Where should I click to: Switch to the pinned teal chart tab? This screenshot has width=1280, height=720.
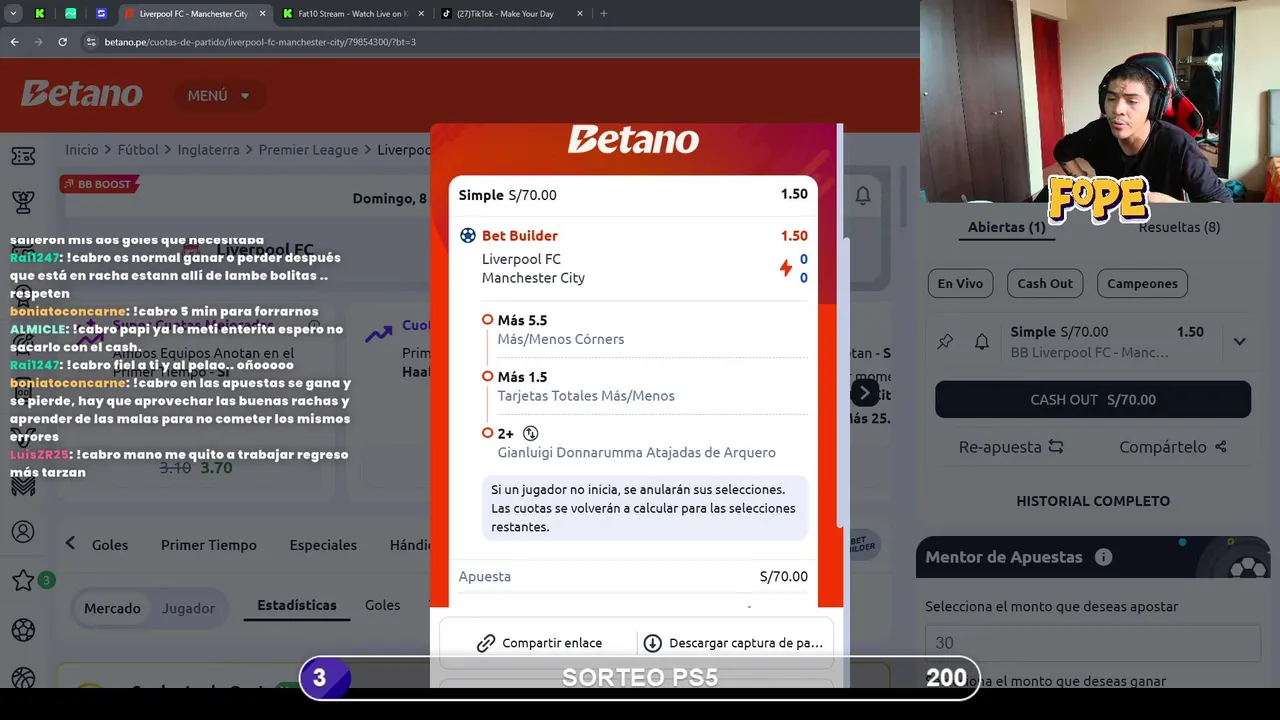(70, 14)
